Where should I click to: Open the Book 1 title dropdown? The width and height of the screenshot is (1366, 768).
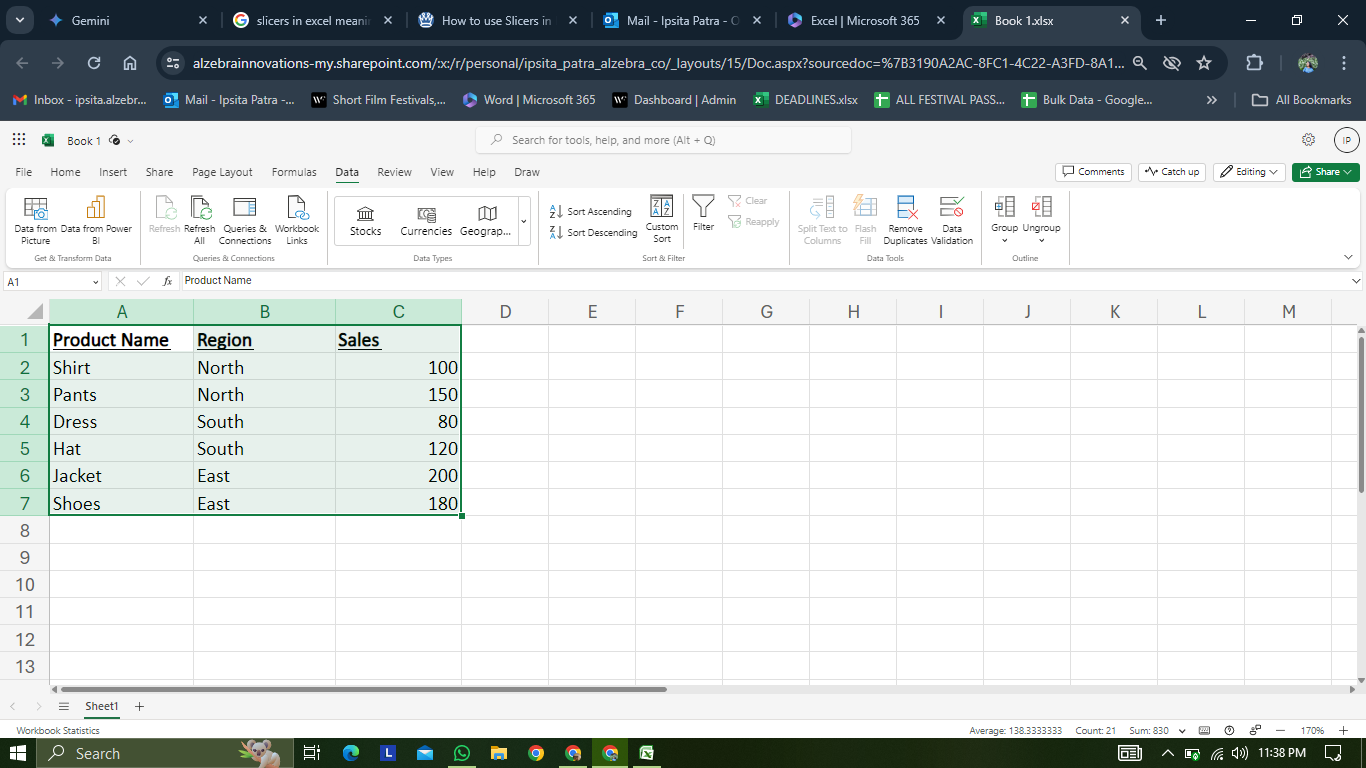(130, 141)
